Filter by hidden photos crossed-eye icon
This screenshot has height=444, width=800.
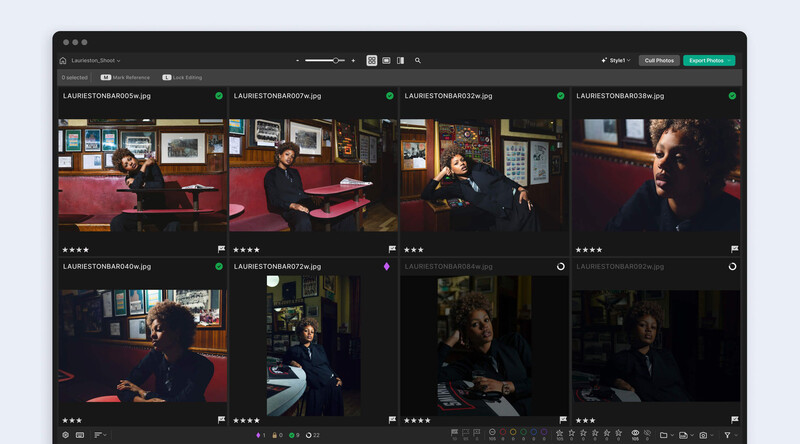click(x=647, y=434)
